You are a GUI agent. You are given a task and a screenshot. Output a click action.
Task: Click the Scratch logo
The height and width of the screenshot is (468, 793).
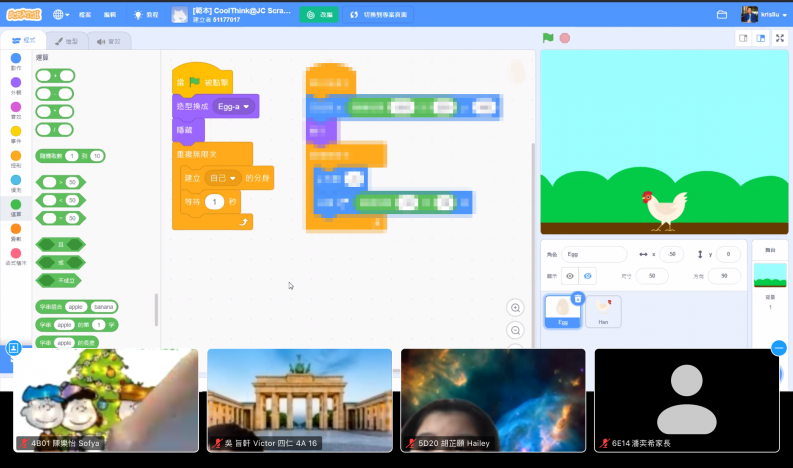click(22, 15)
